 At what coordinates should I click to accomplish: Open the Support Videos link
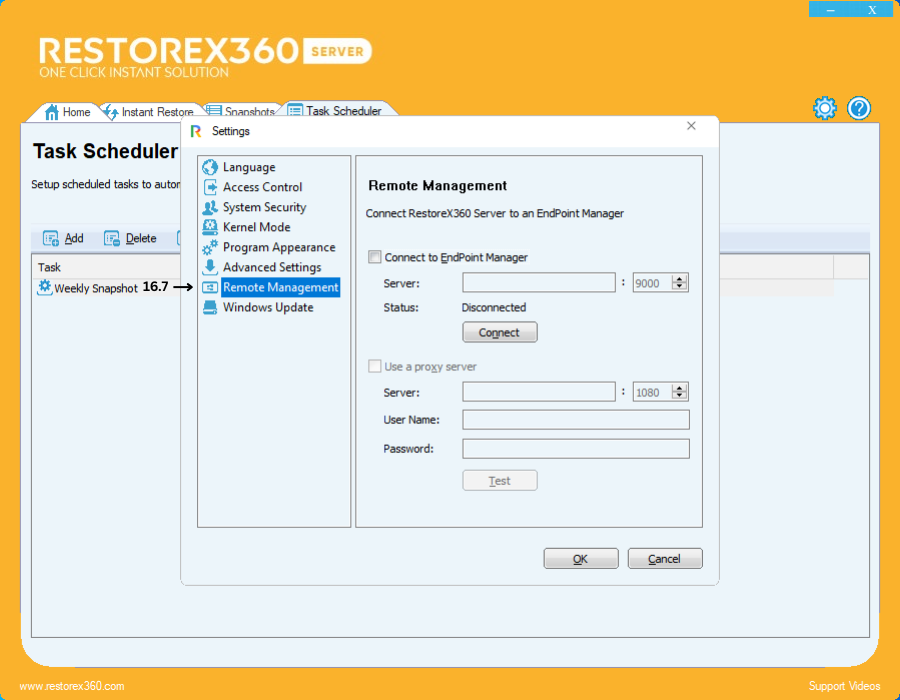point(844,686)
